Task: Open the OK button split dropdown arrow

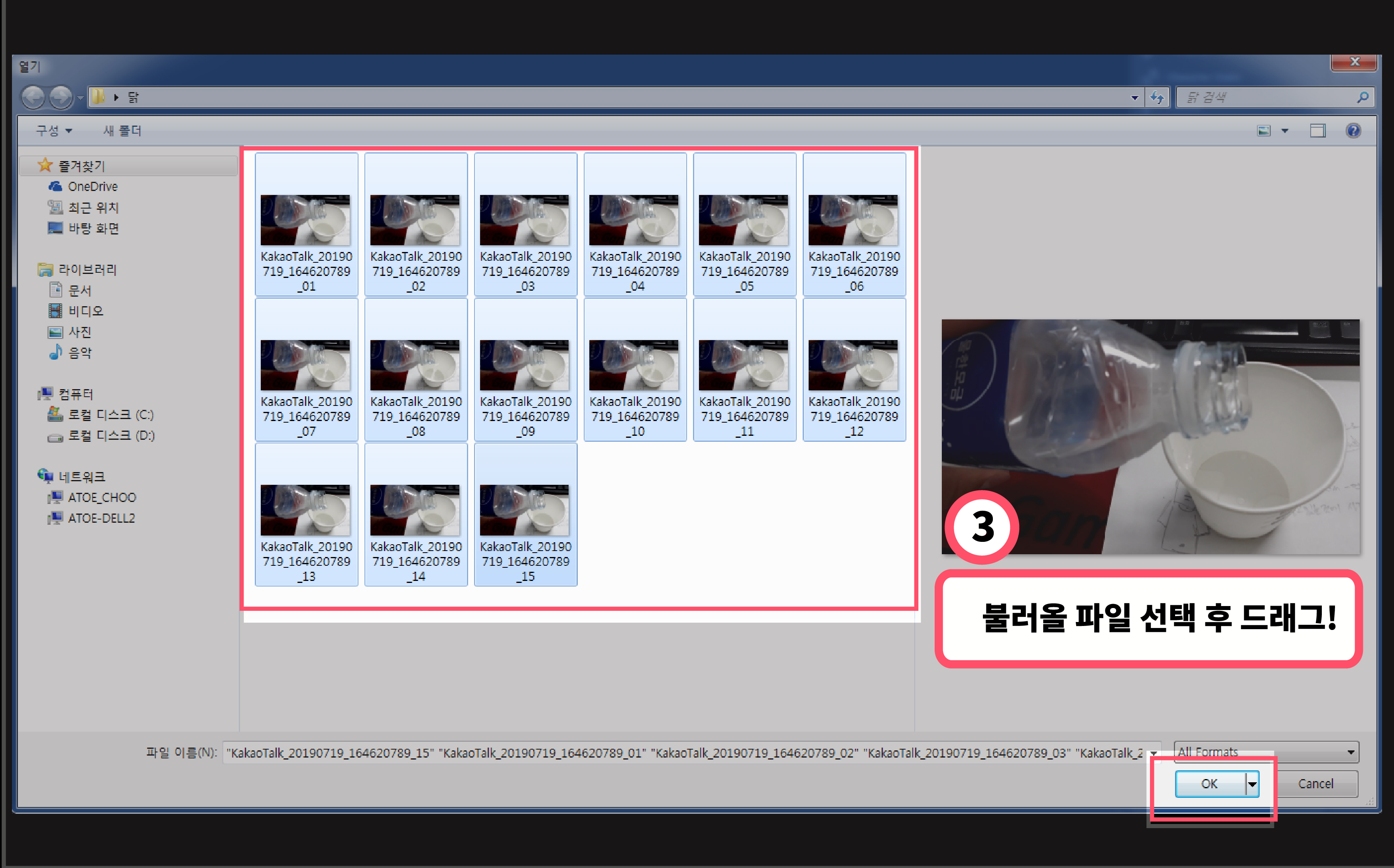Action: pyautogui.click(x=1252, y=783)
